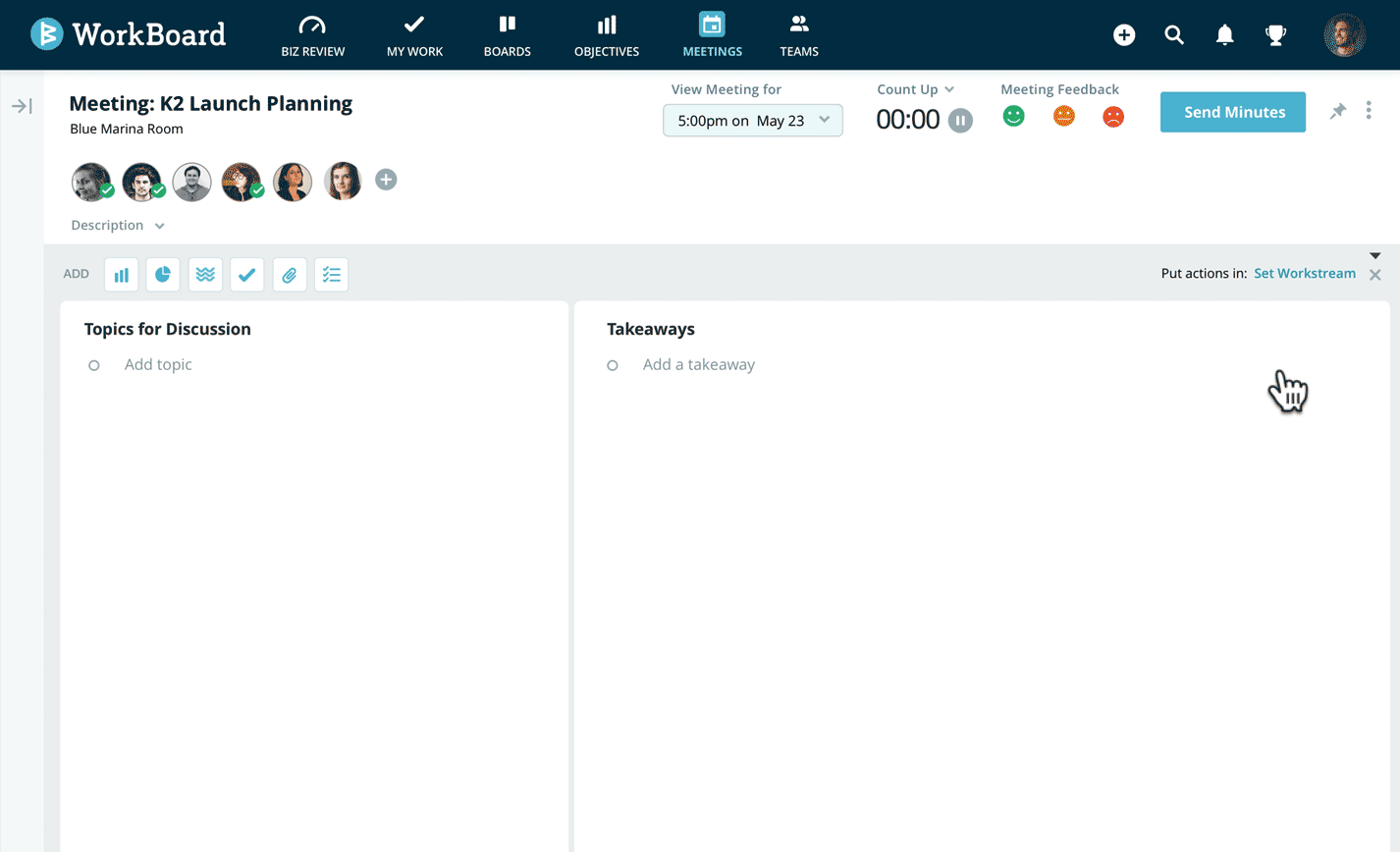The width and height of the screenshot is (1400, 852).
Task: Click the Add a takeaway field
Action: 699,365
